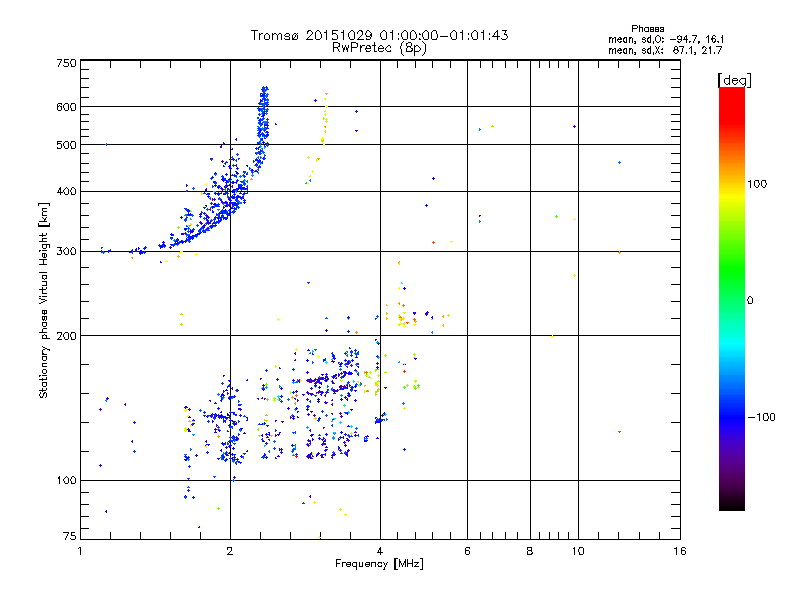Screen dimensions: 800x600
Task: Click y-axis tick label "750"
Action: point(66,63)
